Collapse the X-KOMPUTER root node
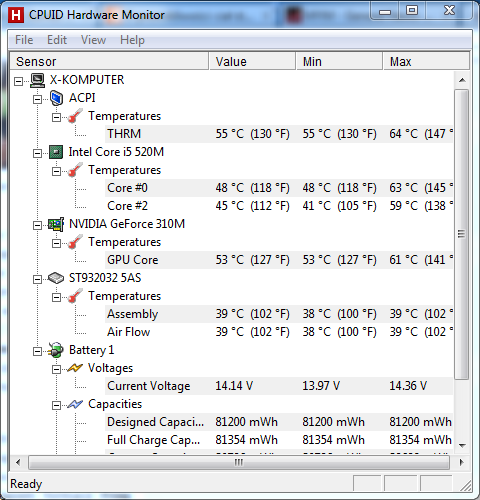Viewport: 480px width, 500px height. click(x=19, y=81)
